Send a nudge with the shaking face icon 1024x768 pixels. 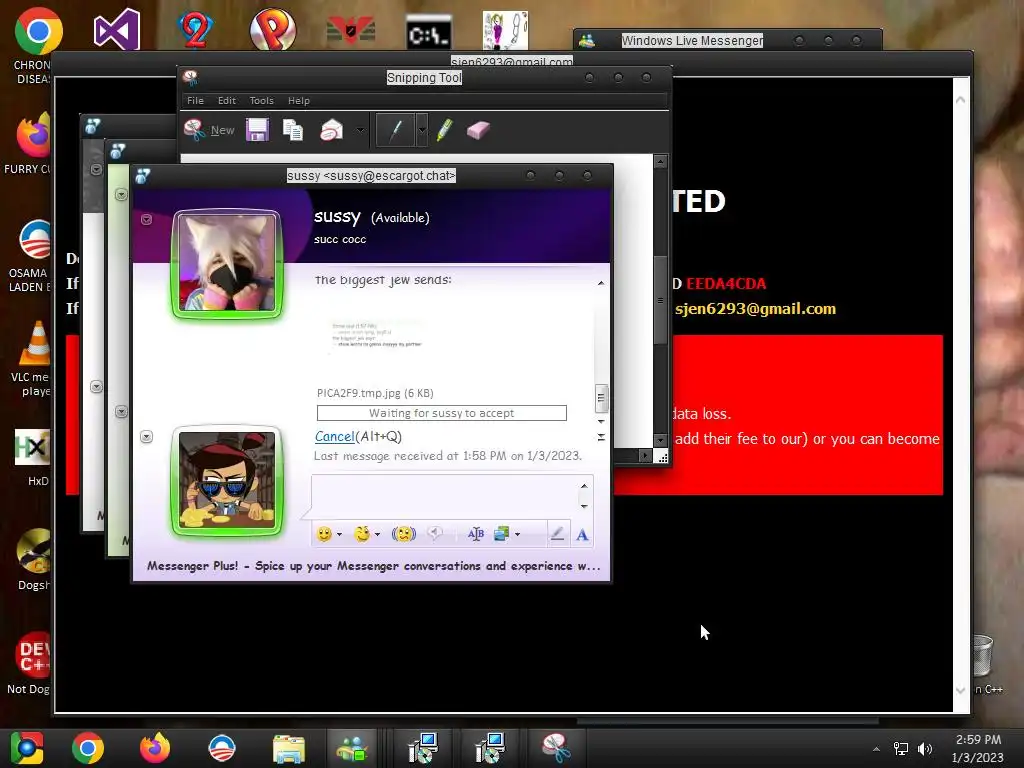[x=404, y=534]
